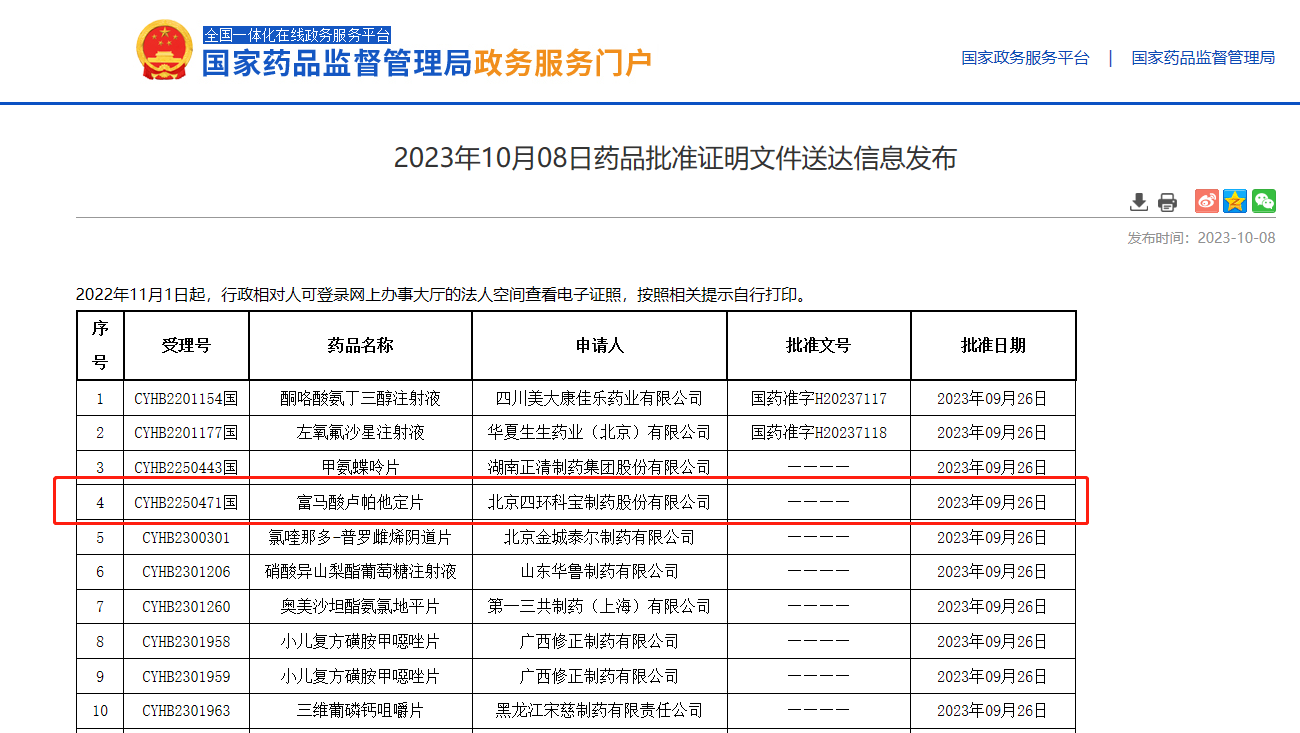1300x733 pixels.
Task: Select cell 北京四环科宝制药股份有限公司
Action: click(599, 502)
